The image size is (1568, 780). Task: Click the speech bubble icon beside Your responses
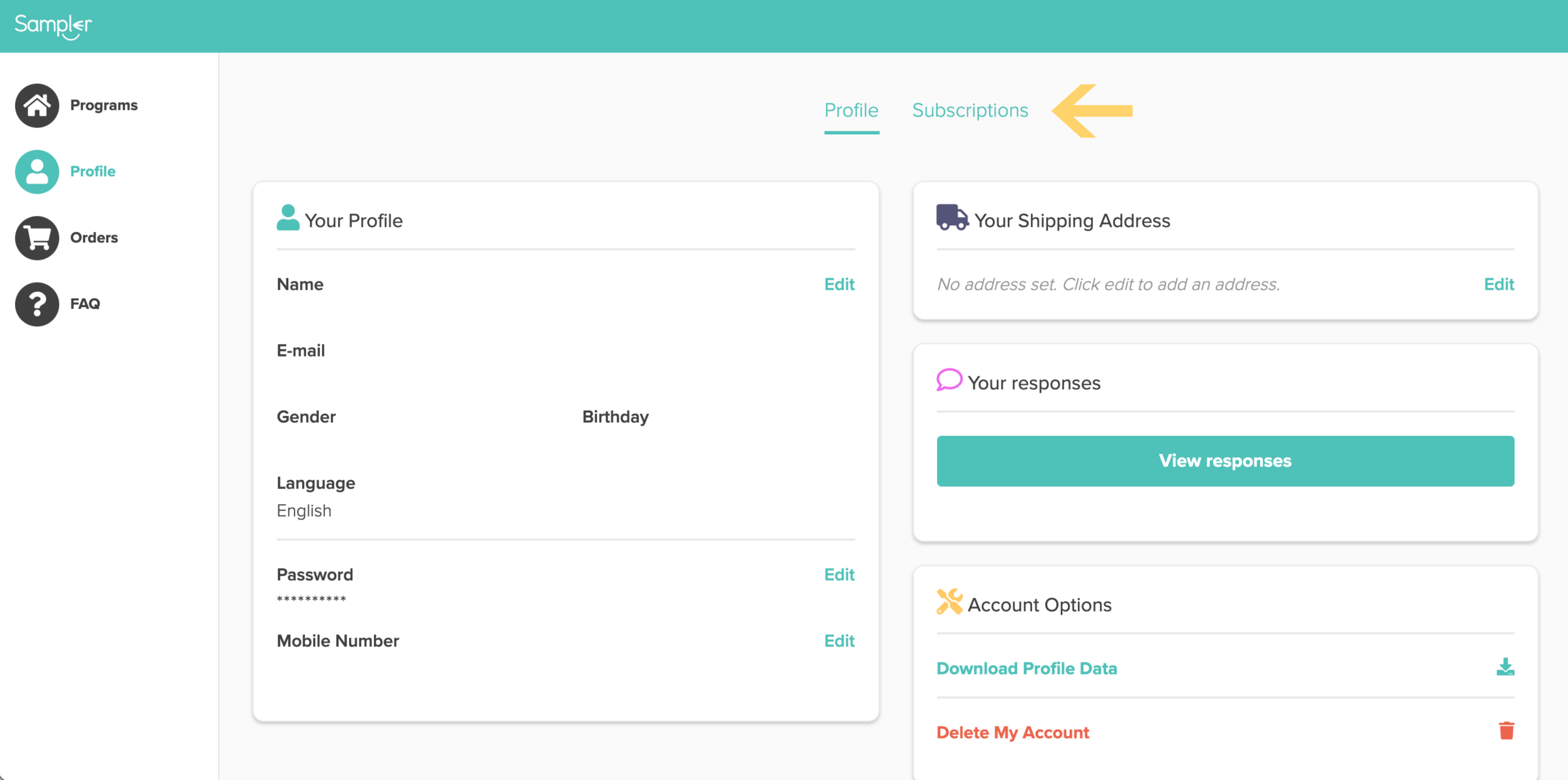pyautogui.click(x=949, y=380)
